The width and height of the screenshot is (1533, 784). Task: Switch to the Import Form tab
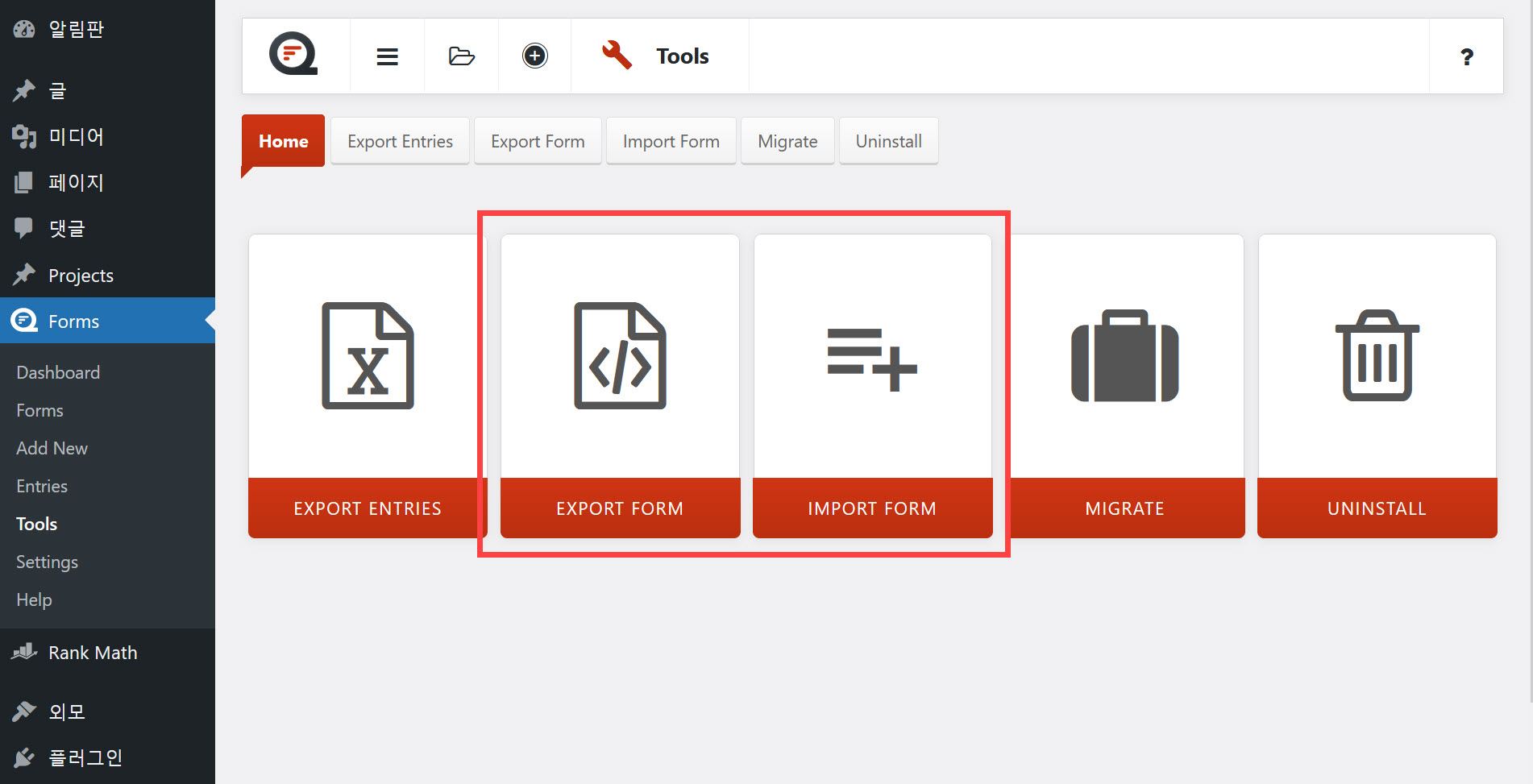point(671,141)
